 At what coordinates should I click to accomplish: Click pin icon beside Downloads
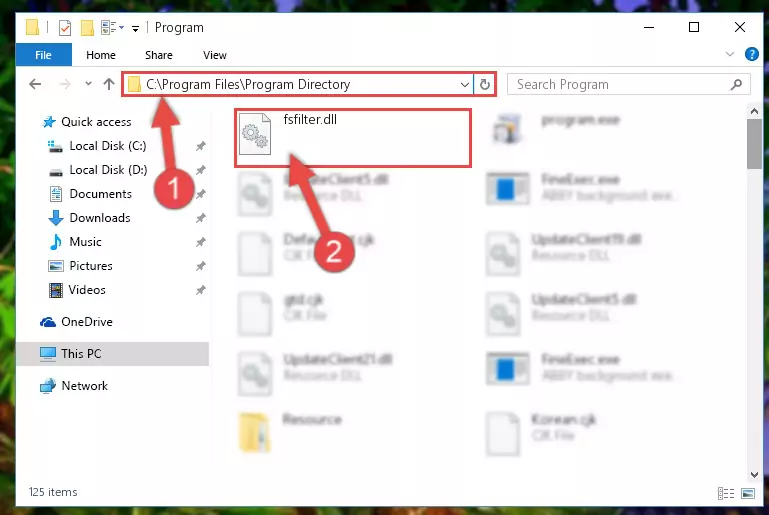(x=201, y=218)
